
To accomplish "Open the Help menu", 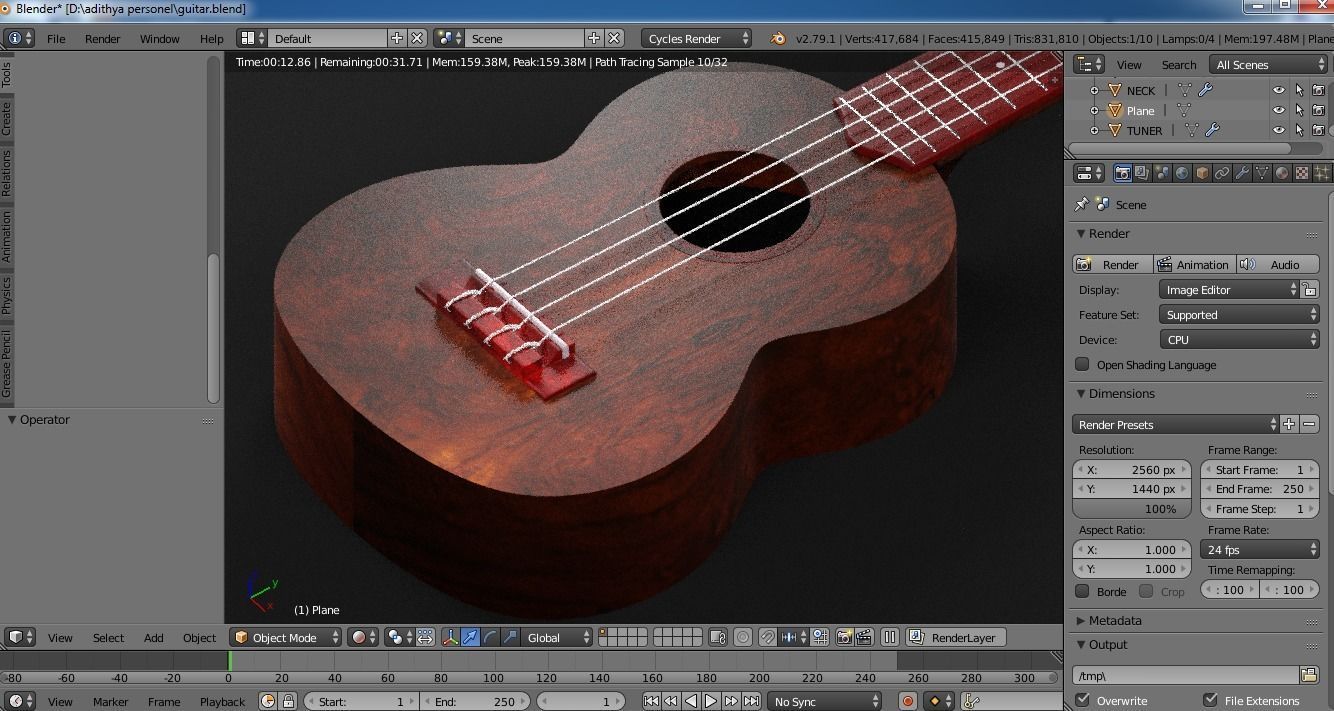I will [x=211, y=38].
